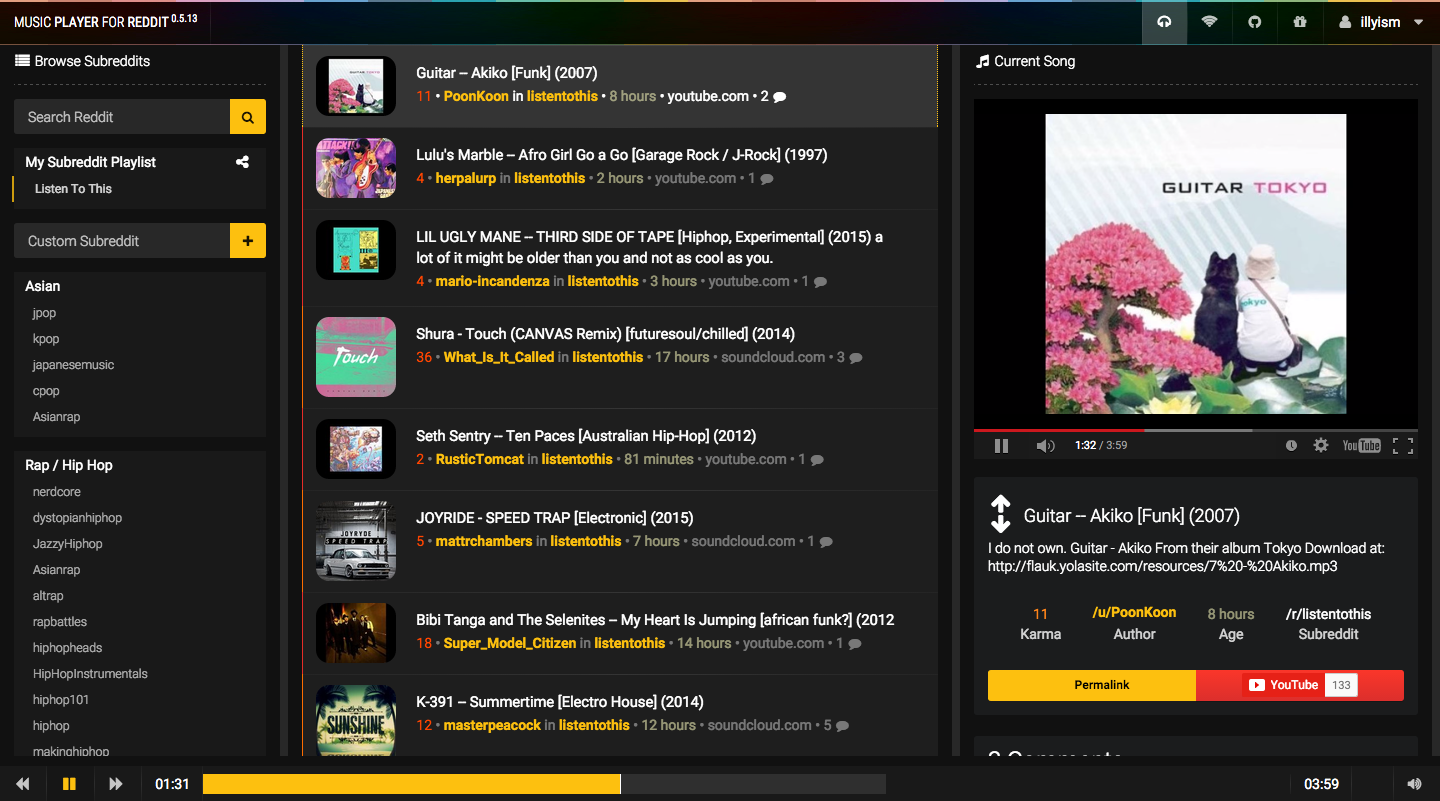Select the HipHopInstrumentals subreddit

point(90,674)
